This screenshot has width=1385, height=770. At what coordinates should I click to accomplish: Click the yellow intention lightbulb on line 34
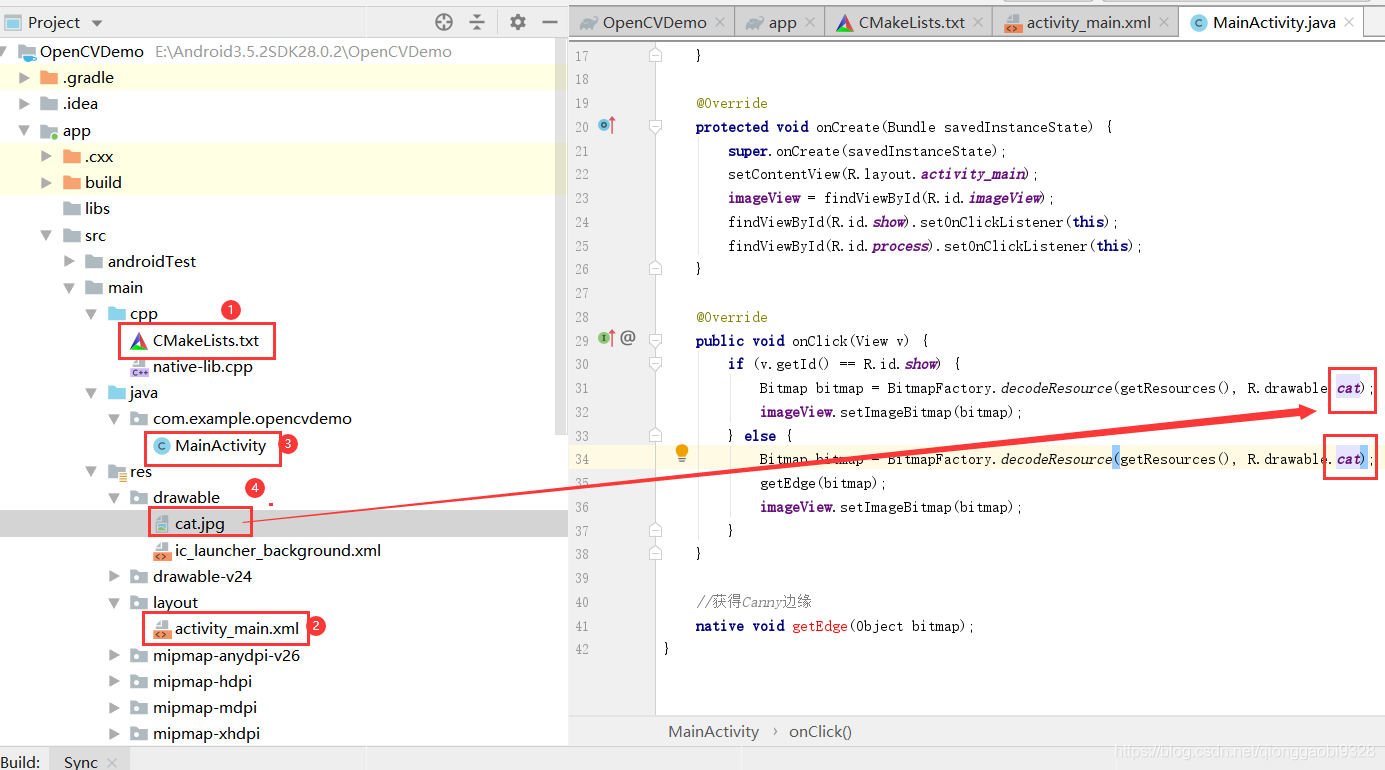[x=682, y=453]
